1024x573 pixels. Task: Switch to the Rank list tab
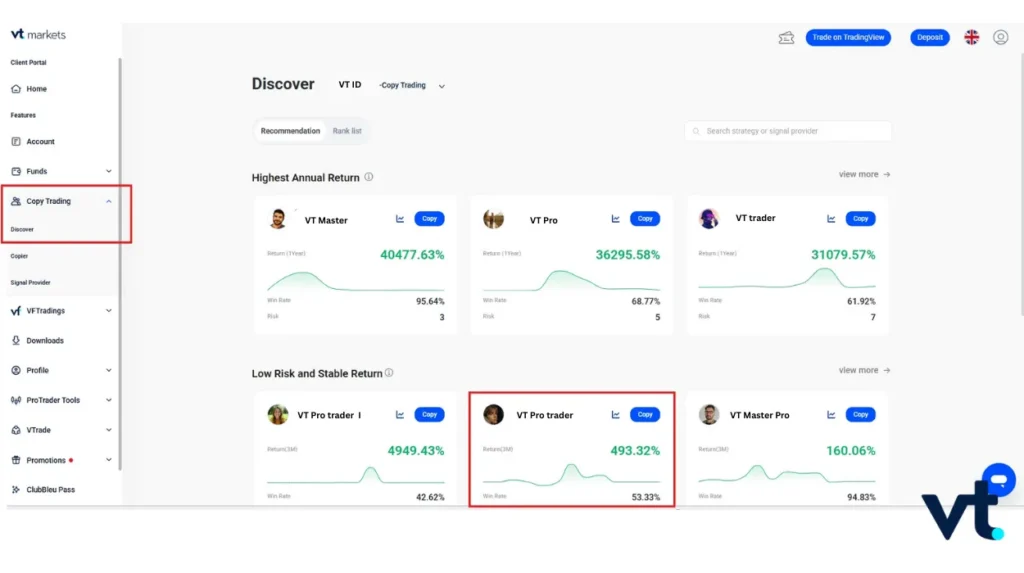click(x=347, y=131)
